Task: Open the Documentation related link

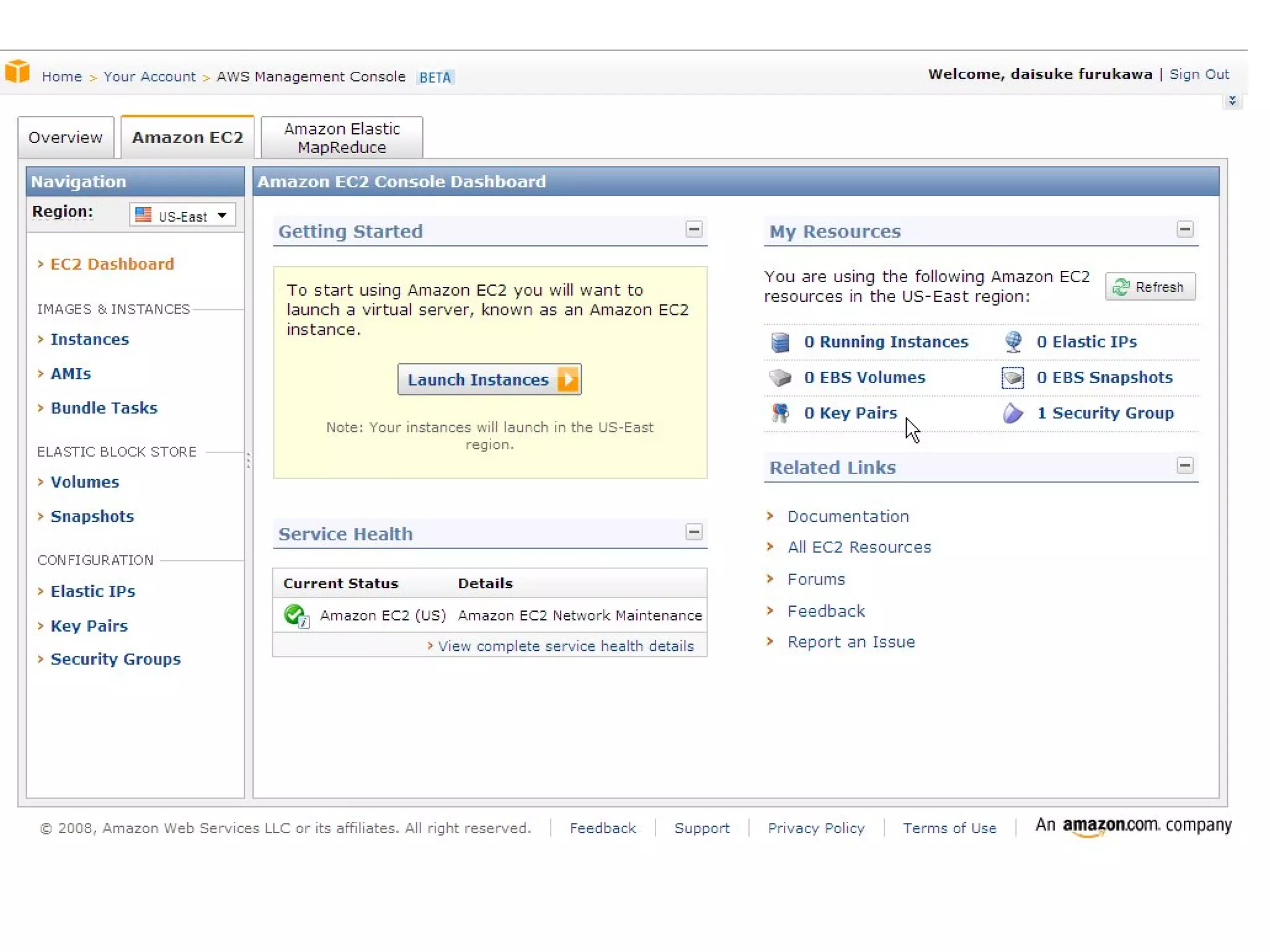Action: pos(848,516)
